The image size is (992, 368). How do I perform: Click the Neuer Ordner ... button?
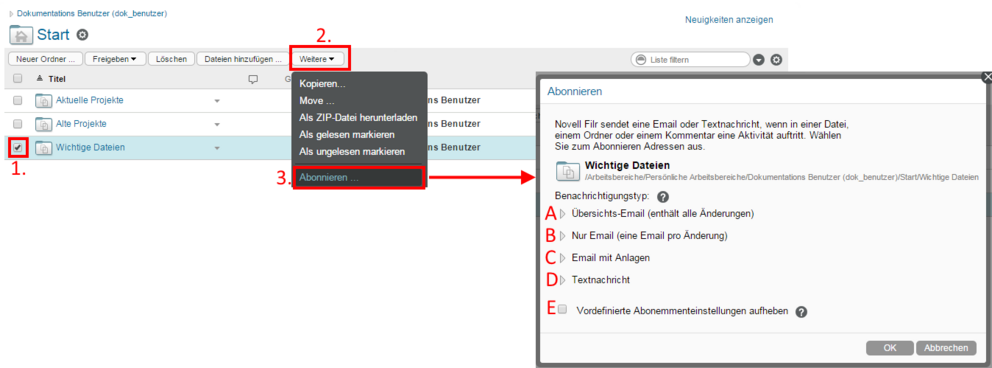click(45, 59)
